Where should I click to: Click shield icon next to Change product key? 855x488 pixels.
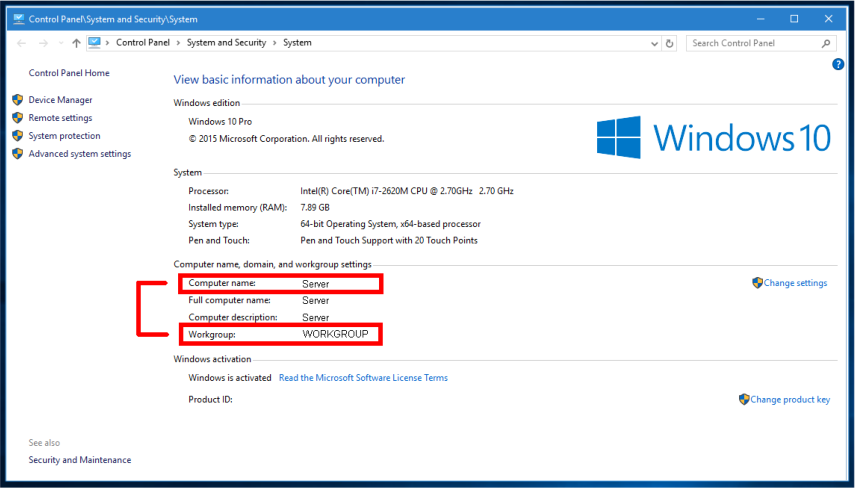click(x=744, y=399)
